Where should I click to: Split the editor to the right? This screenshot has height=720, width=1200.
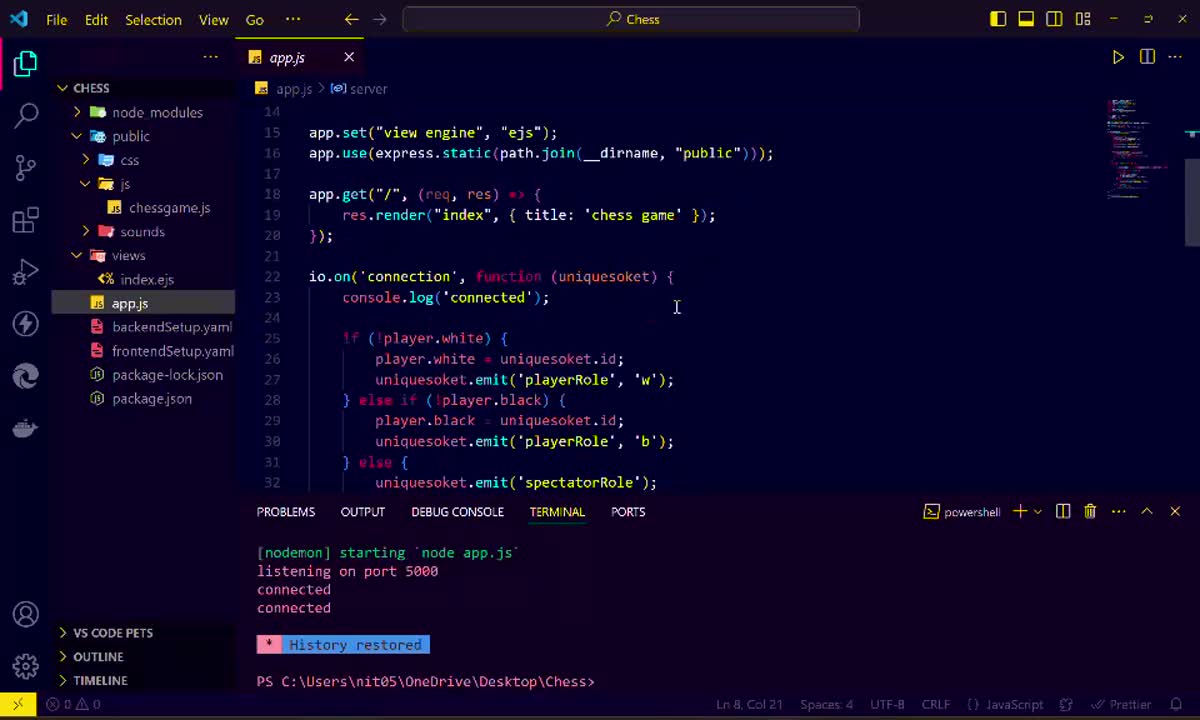pos(1147,57)
